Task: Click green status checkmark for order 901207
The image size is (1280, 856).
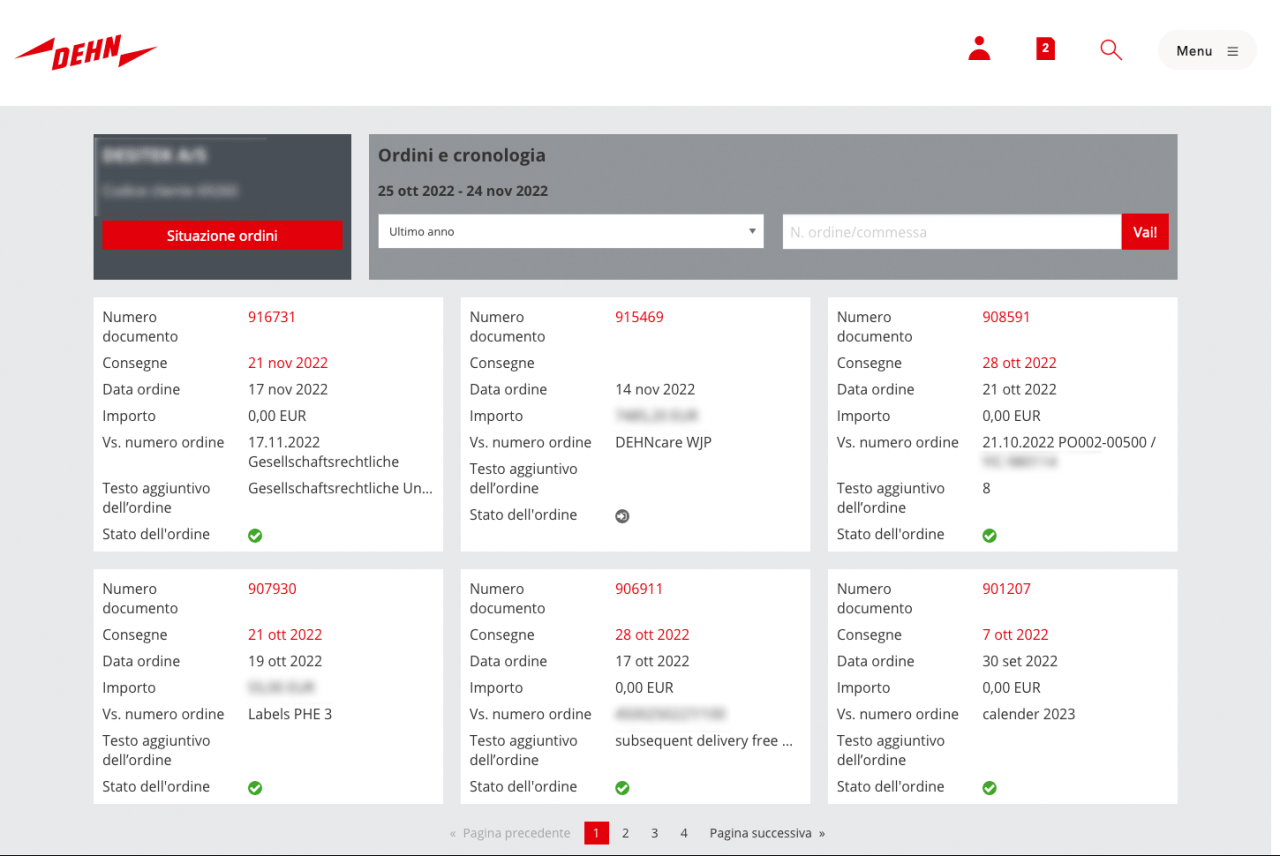Action: [x=989, y=788]
